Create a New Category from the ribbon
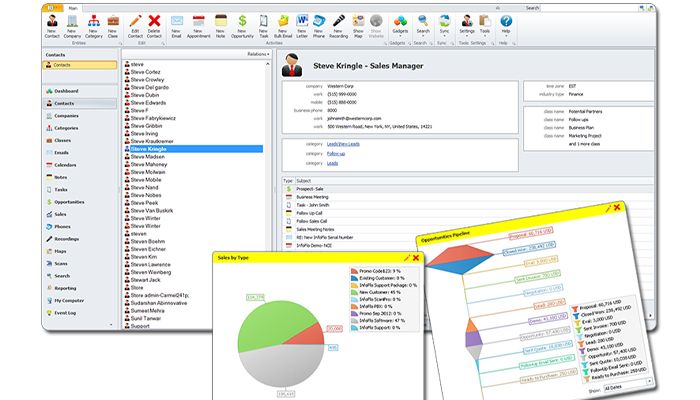This screenshot has height=400, width=700. click(93, 26)
